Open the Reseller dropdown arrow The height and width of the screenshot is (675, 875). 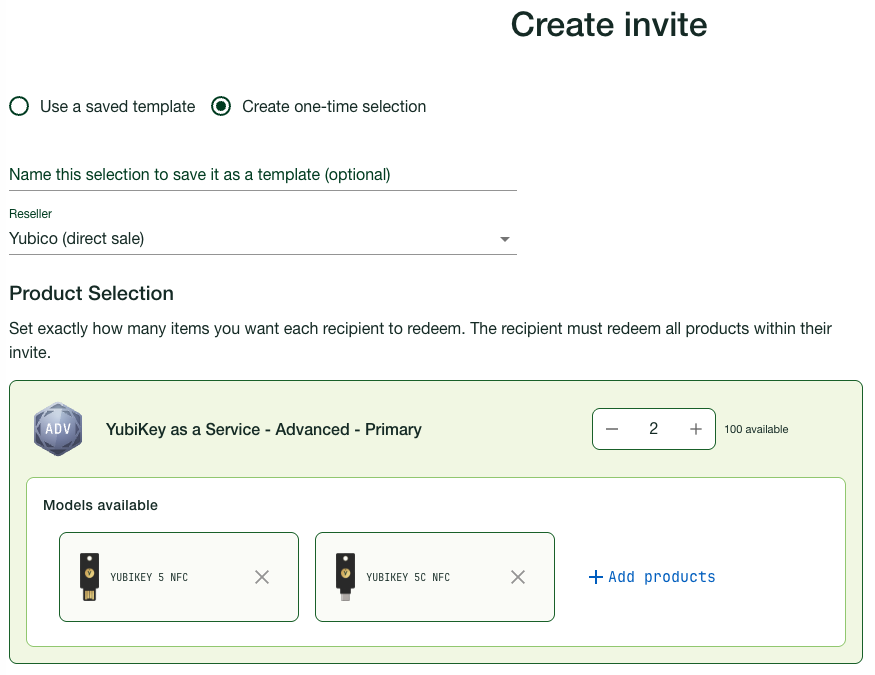(505, 240)
